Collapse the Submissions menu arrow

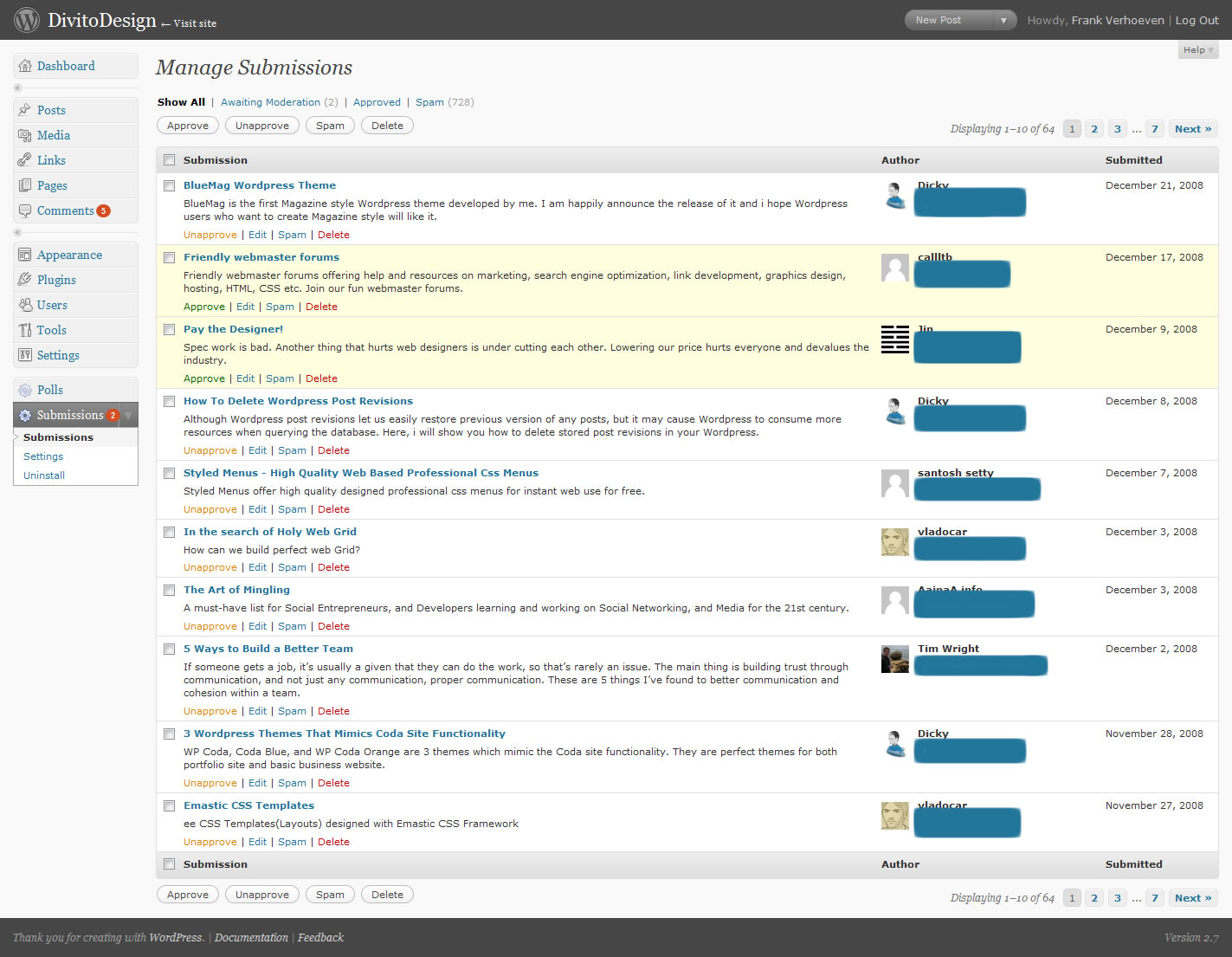(128, 416)
